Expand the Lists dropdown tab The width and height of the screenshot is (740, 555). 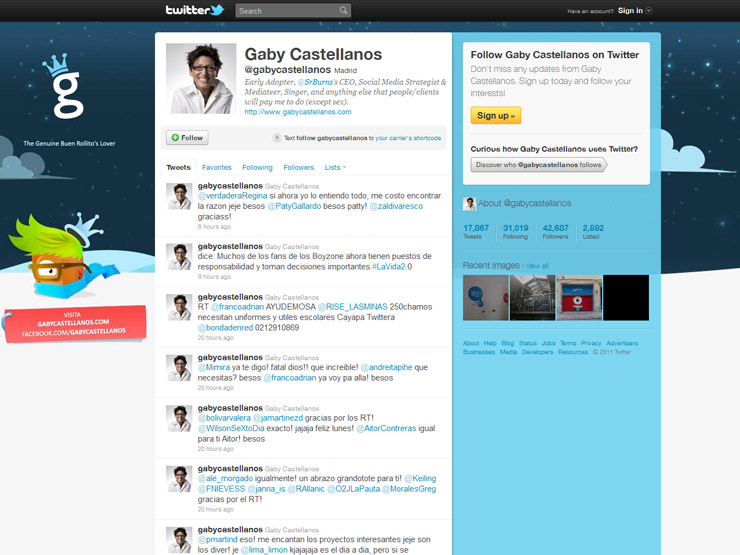pos(335,168)
